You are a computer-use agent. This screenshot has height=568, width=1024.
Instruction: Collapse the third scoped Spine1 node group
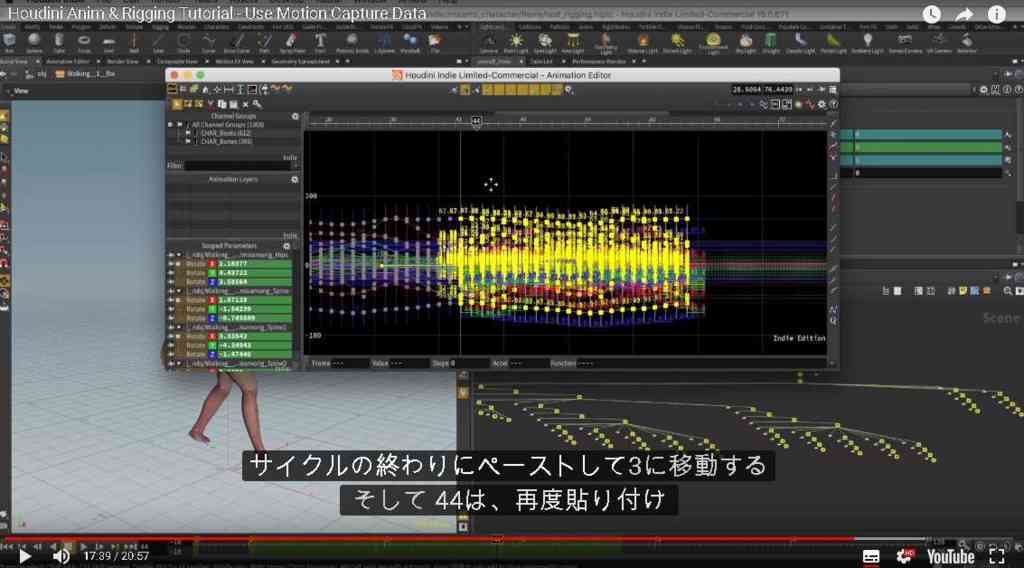pyautogui.click(x=180, y=327)
